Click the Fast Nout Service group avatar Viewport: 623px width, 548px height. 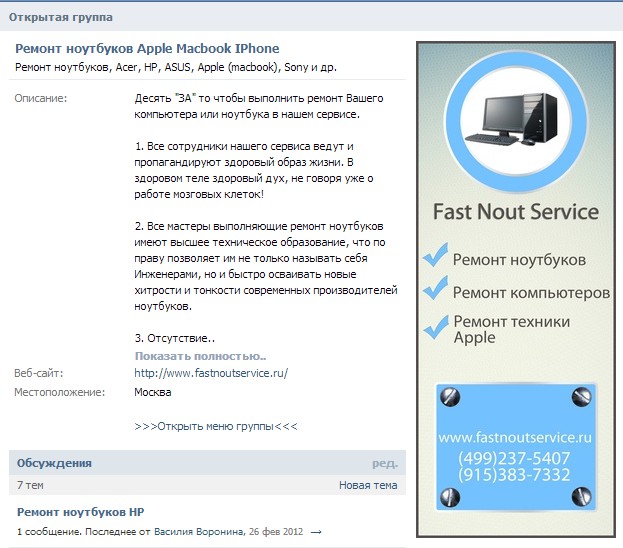tap(516, 290)
